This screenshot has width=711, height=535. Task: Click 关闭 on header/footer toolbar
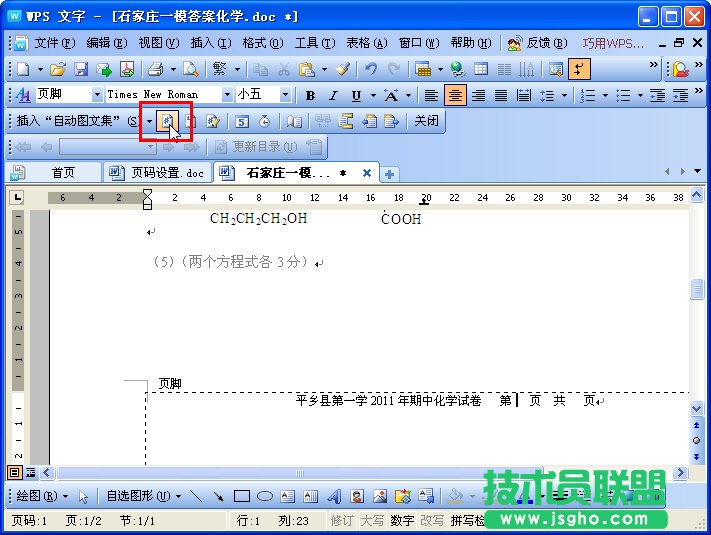click(426, 121)
